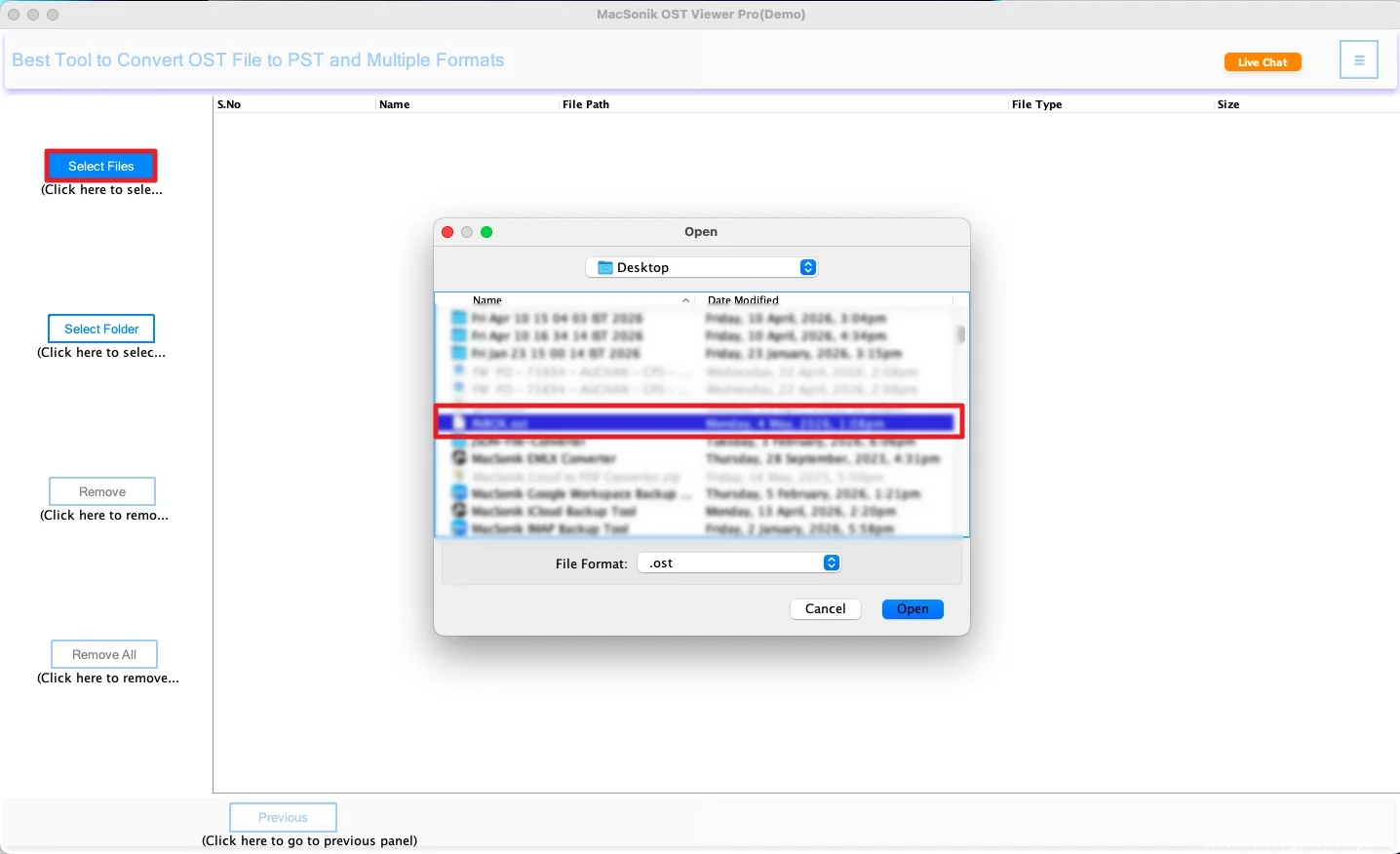Select the Fri Jan 23 15 00 14 folder row
Viewport: 1400px width, 854px height.
[x=695, y=353]
